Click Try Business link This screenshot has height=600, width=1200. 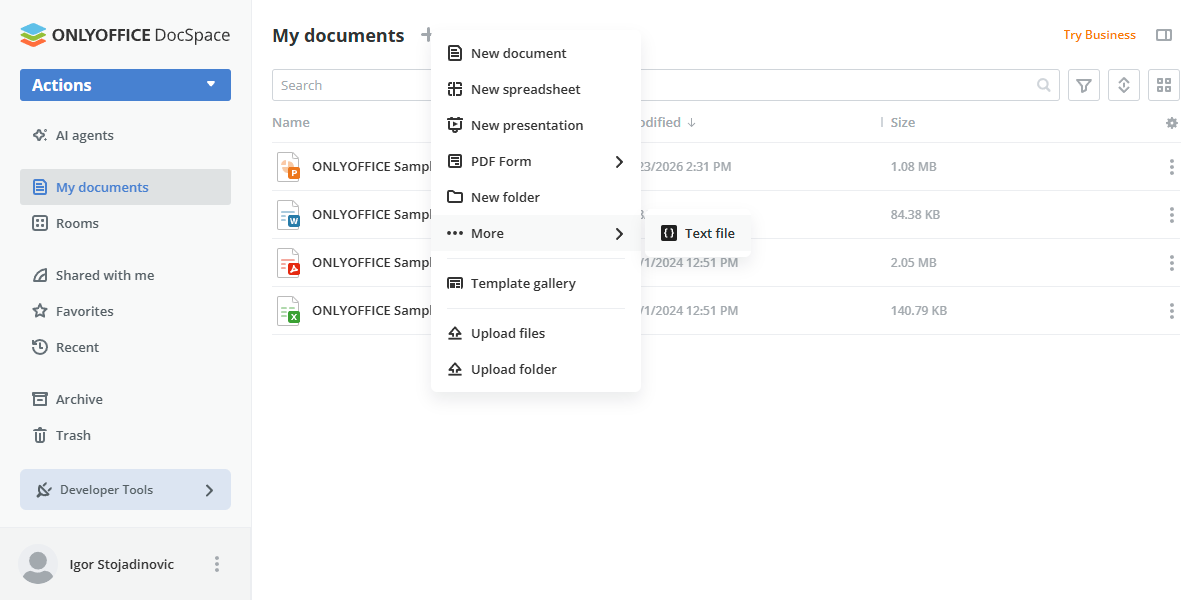pos(1099,35)
